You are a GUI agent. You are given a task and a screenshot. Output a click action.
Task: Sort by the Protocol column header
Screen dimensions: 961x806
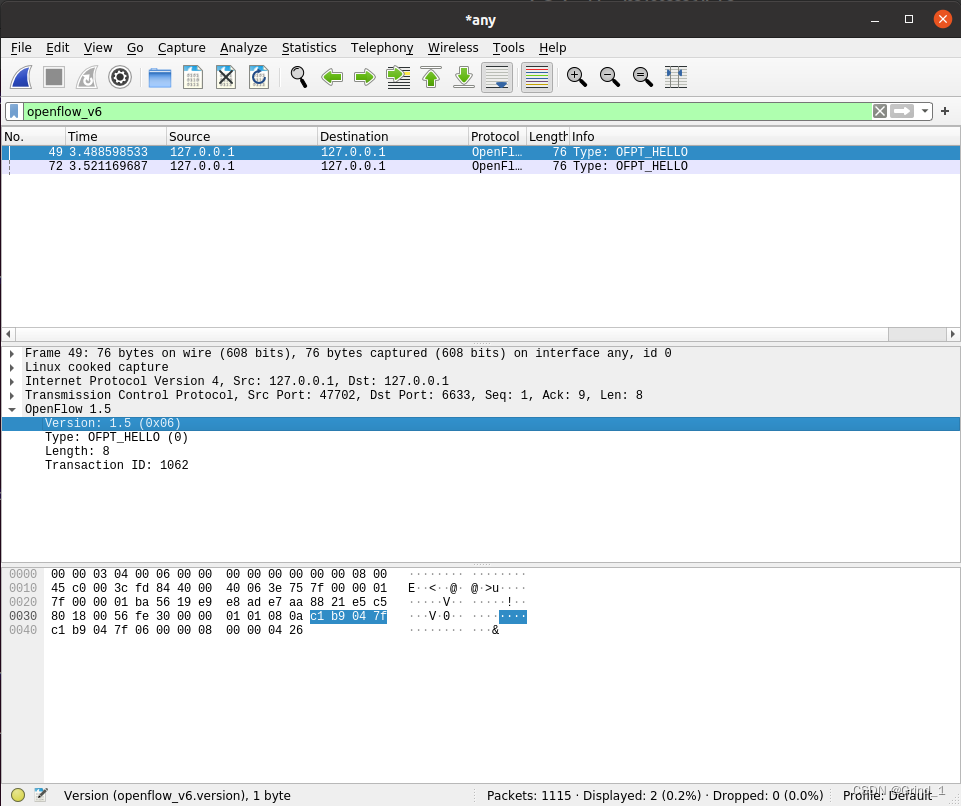[498, 136]
